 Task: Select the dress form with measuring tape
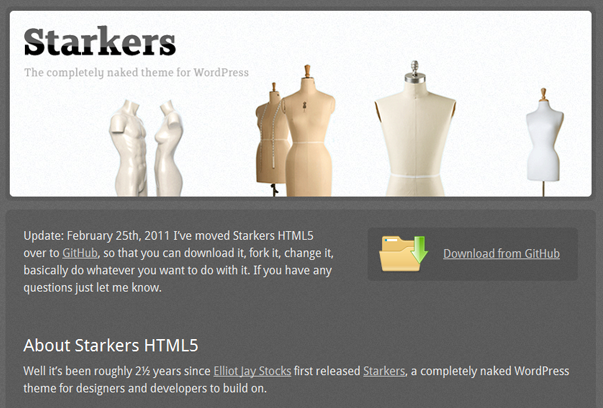coord(271,138)
